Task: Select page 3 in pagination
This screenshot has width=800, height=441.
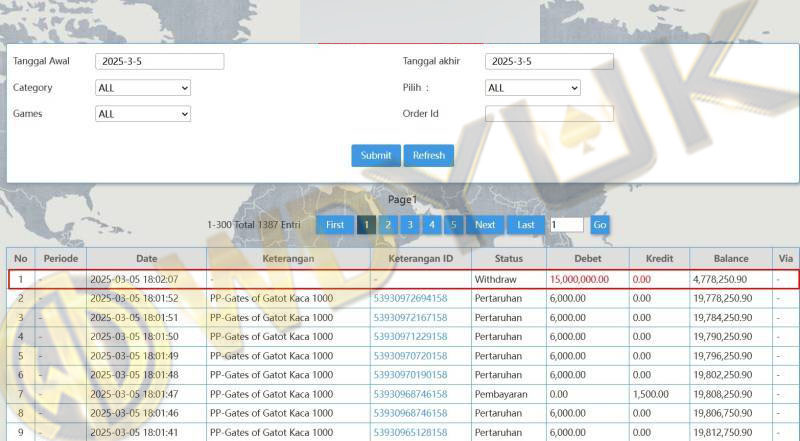Action: tap(410, 225)
